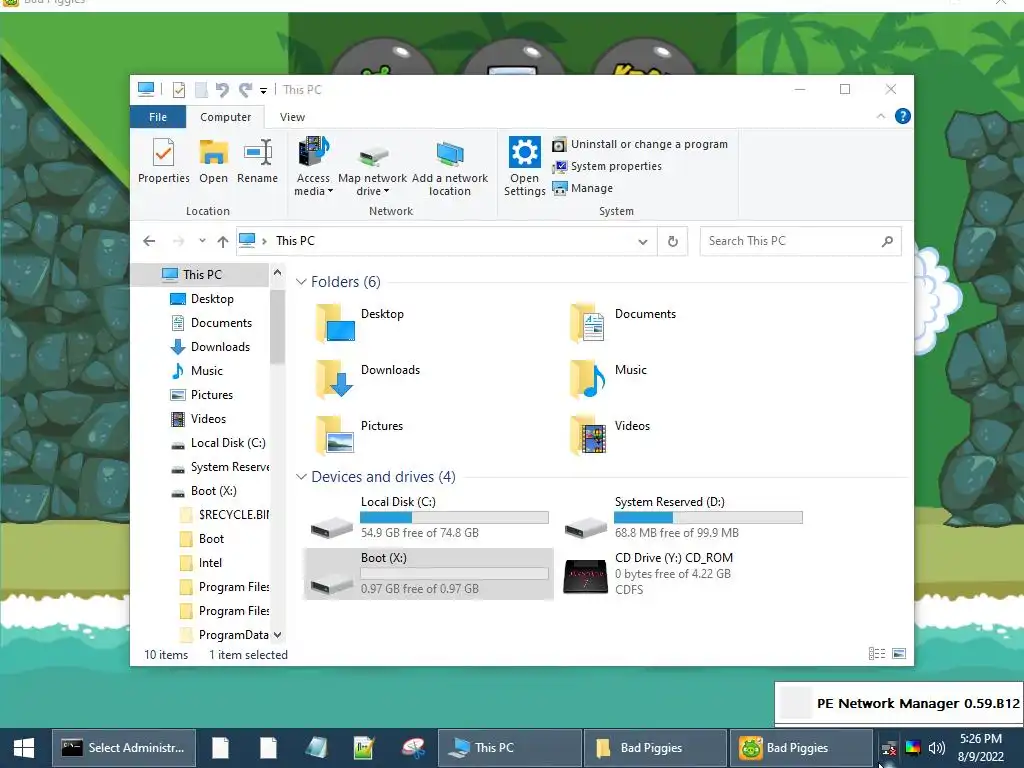Click Add a network location

click(449, 167)
